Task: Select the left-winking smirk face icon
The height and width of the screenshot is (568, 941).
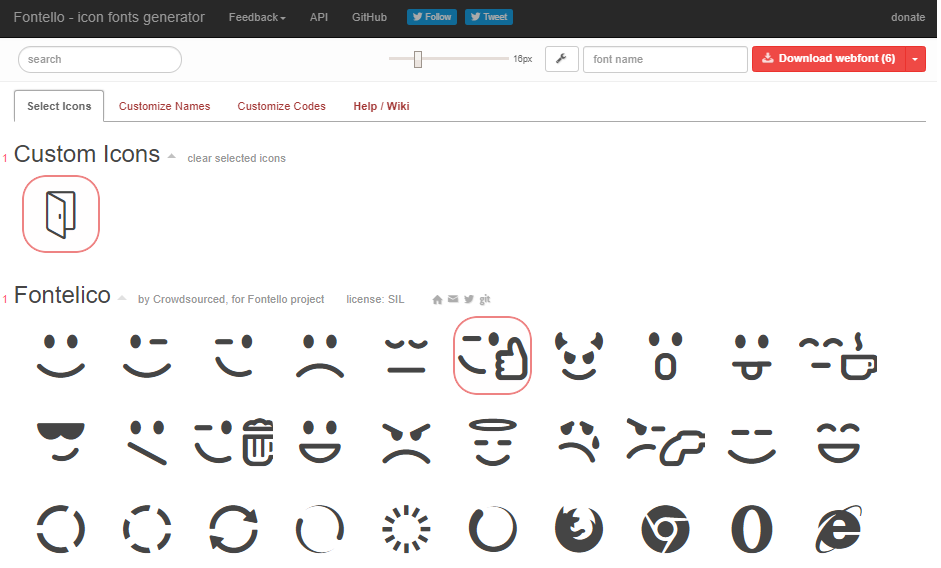Action: 233,356
